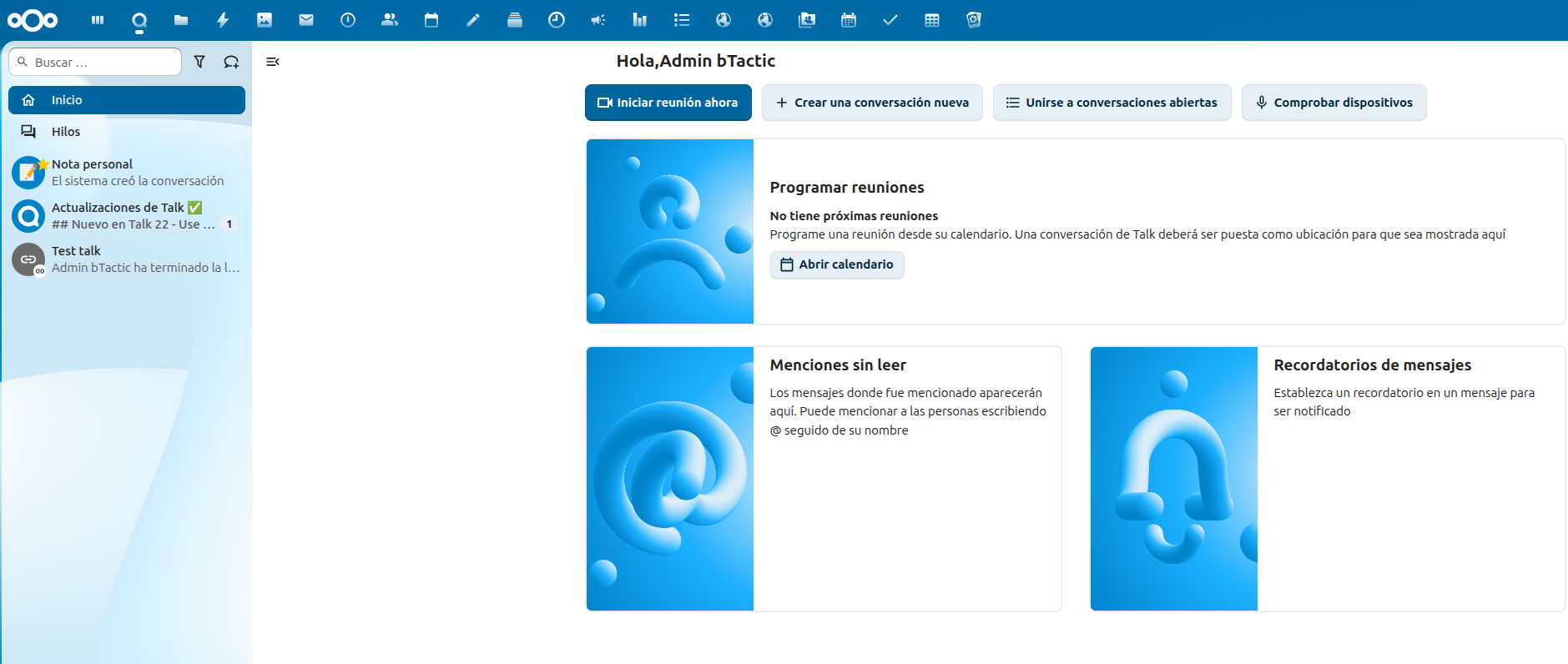
Task: Click Crear una conversación nueva
Action: click(872, 103)
